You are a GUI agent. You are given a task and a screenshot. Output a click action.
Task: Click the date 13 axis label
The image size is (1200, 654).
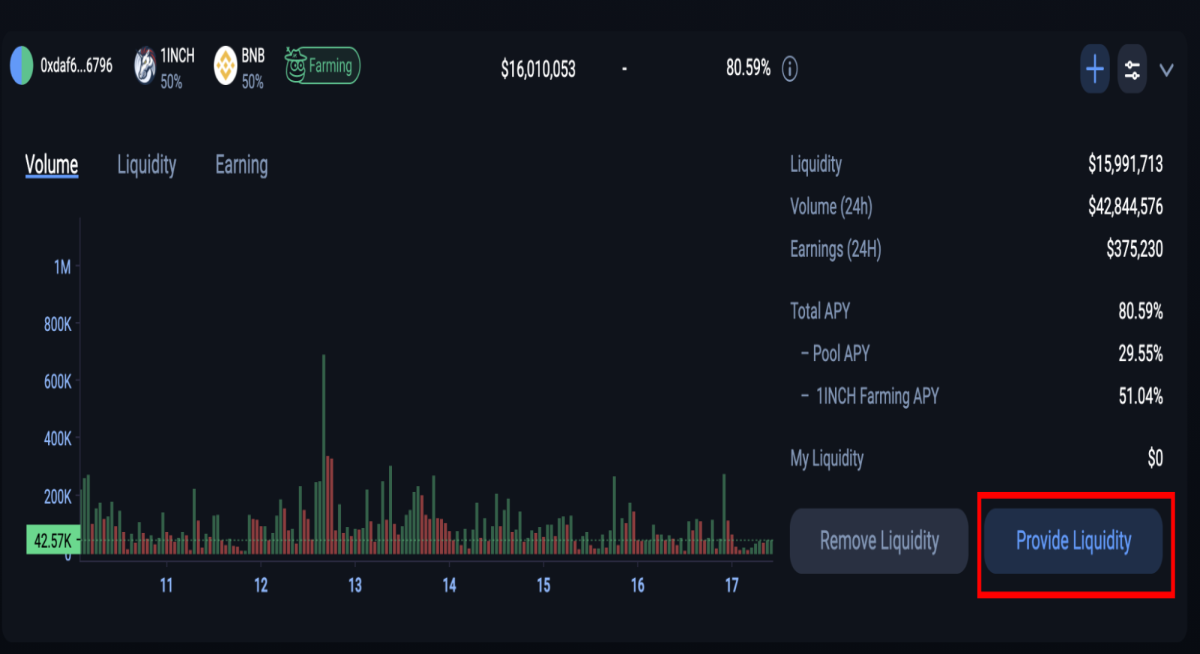(x=355, y=585)
